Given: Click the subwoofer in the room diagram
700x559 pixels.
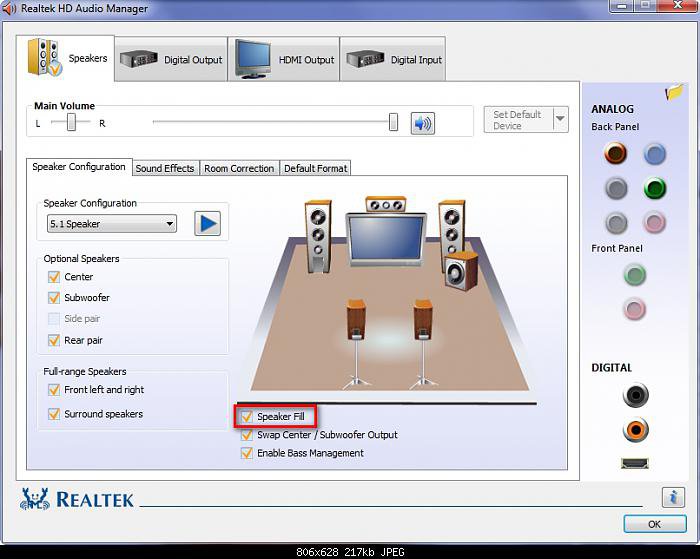Looking at the screenshot, I should pyautogui.click(x=461, y=271).
